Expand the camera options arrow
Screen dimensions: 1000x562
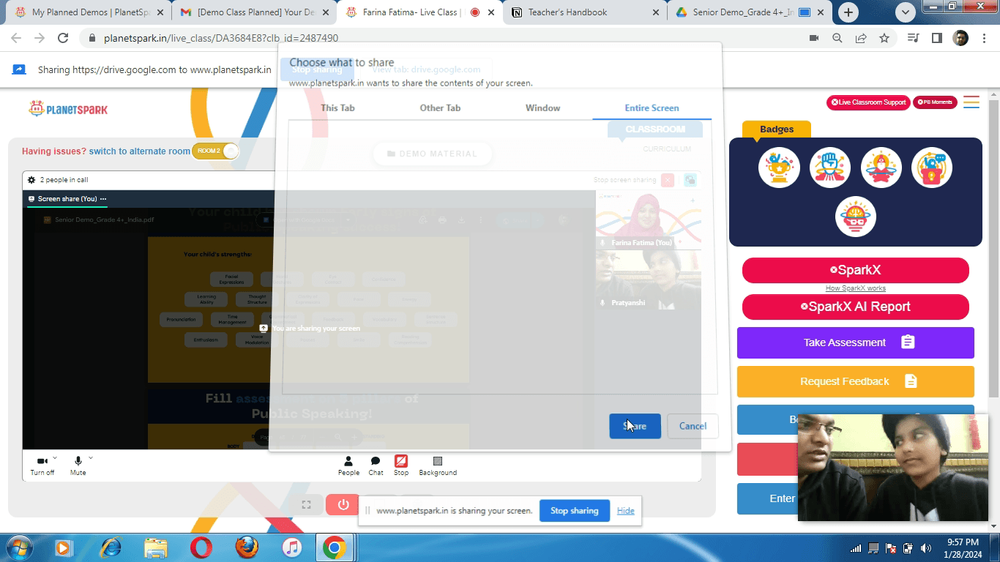pyautogui.click(x=55, y=458)
